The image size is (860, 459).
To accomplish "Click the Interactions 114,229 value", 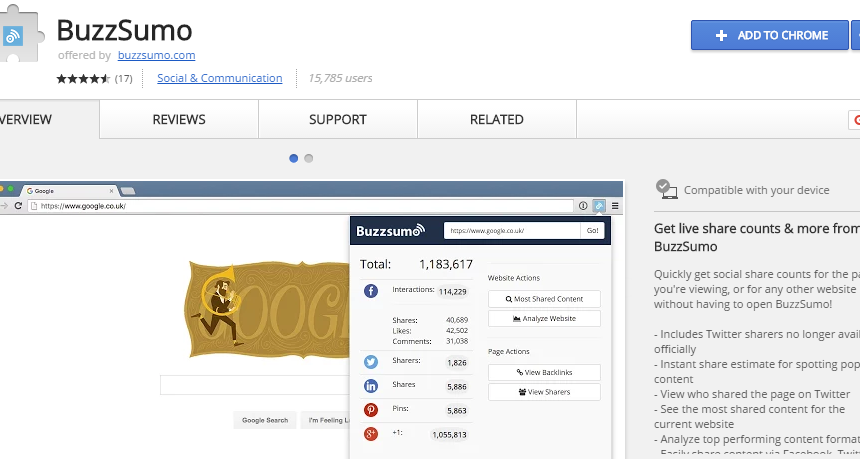I will (452, 292).
